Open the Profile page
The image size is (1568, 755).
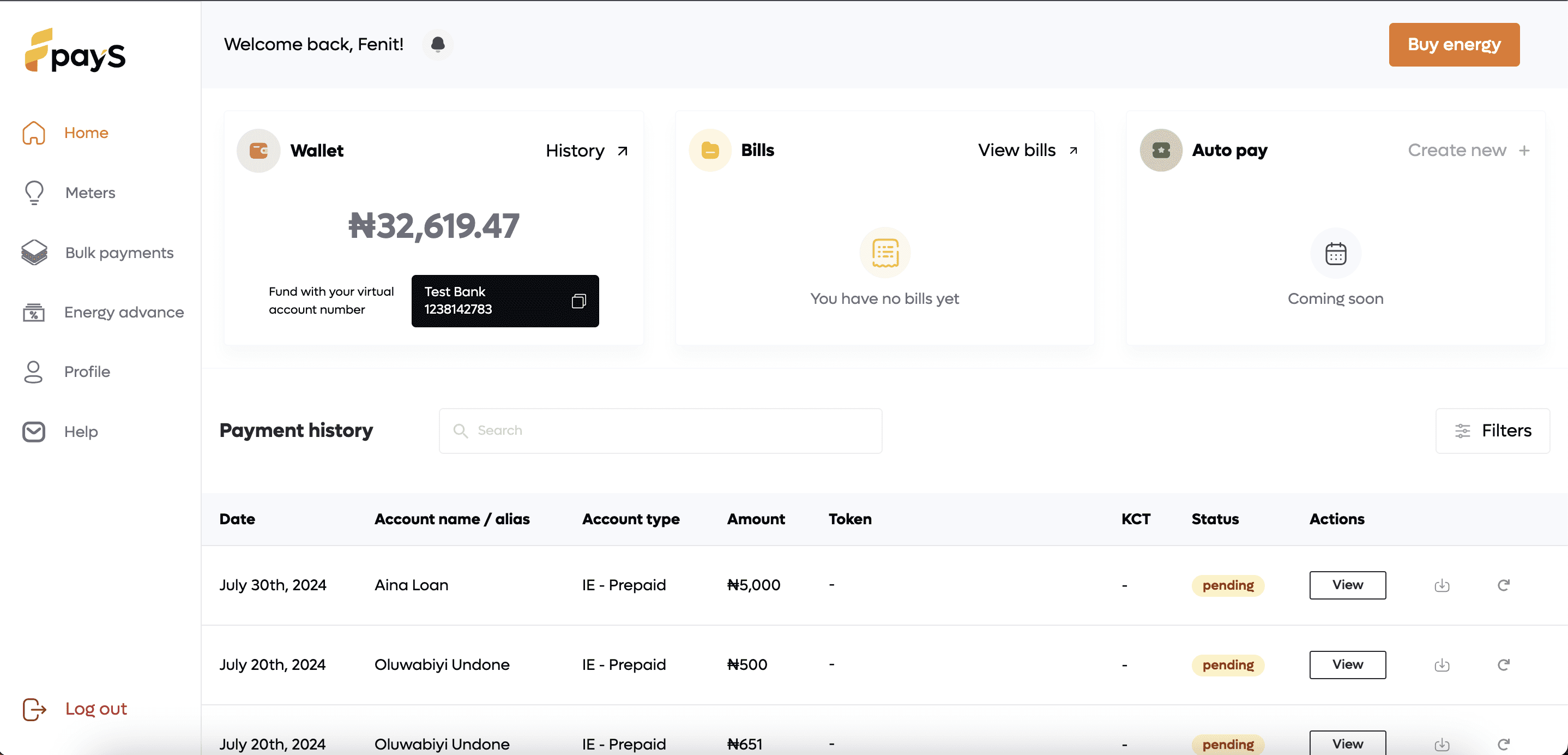point(87,371)
